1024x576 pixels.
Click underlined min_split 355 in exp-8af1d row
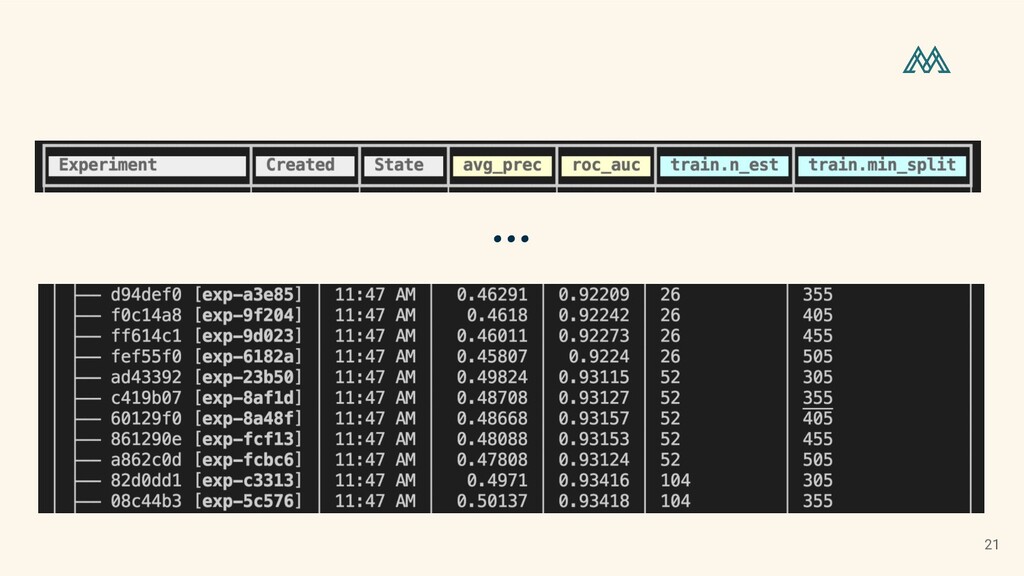[x=818, y=398]
